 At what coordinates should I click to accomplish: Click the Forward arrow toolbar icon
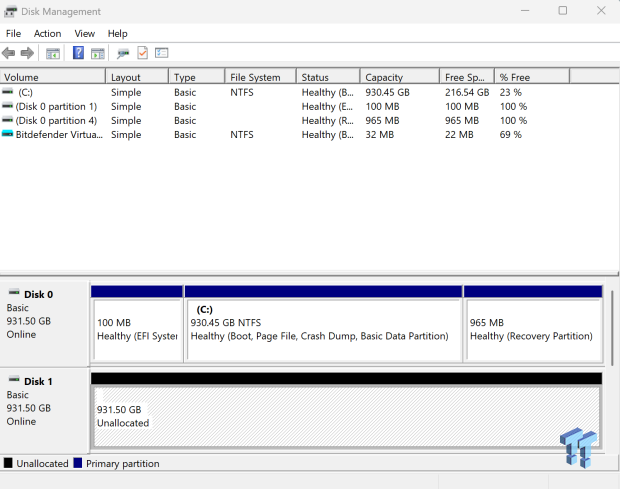click(x=27, y=53)
